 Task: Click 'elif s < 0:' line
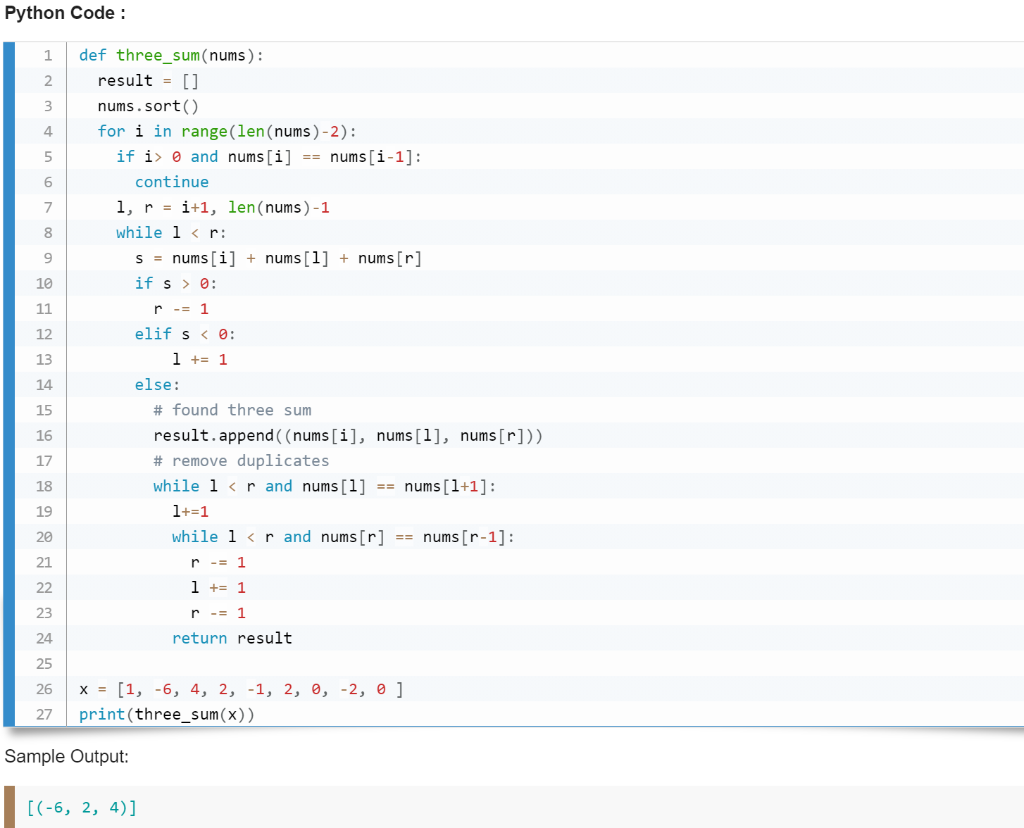click(185, 334)
